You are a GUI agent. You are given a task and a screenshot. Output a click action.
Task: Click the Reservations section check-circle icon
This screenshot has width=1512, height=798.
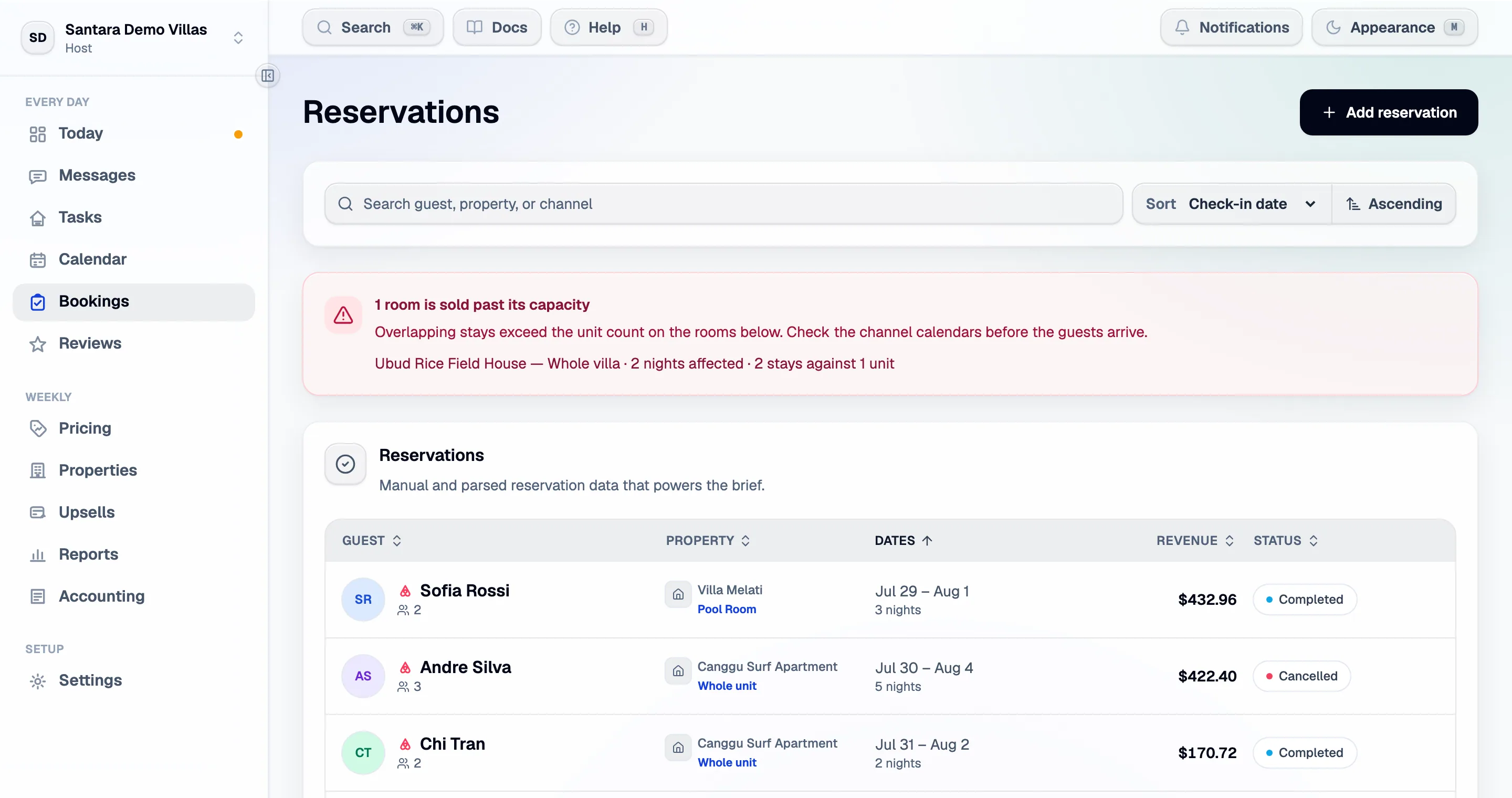point(345,464)
